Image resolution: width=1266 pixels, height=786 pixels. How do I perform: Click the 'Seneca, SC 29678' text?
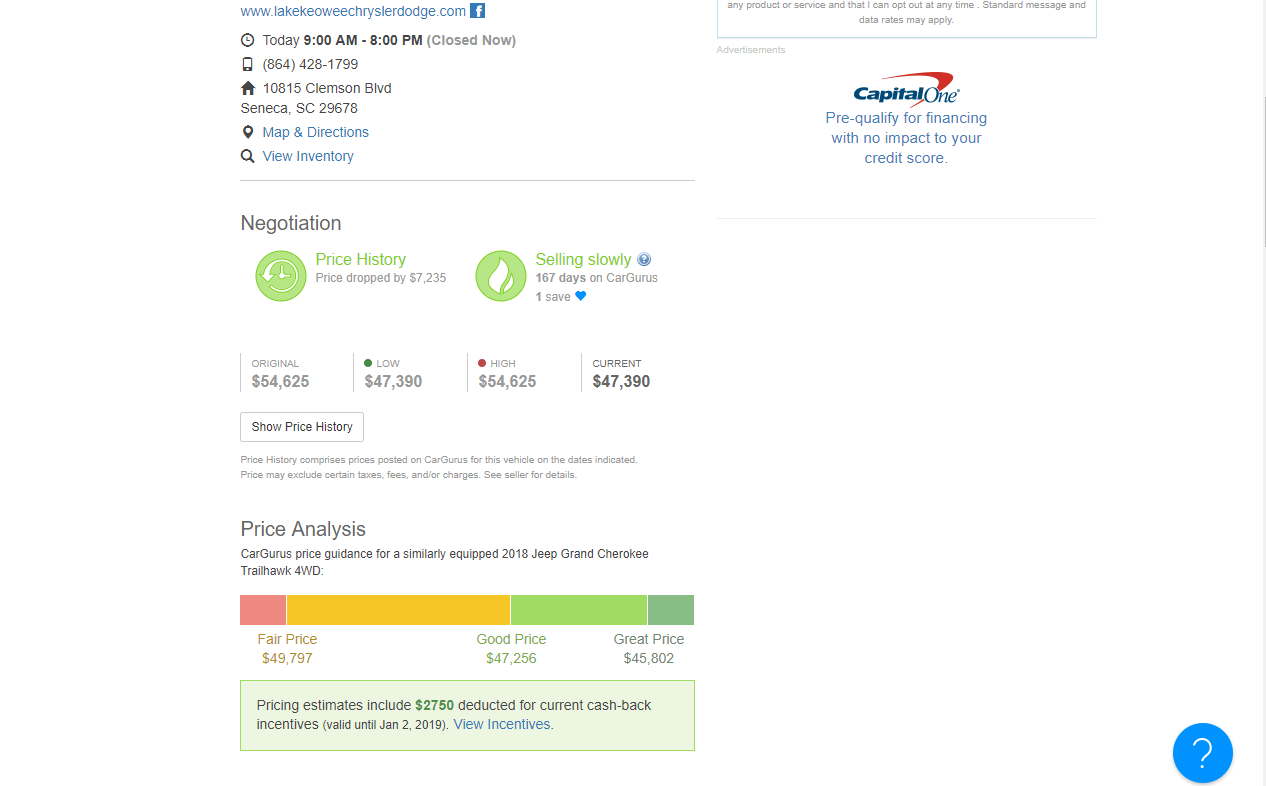point(299,108)
